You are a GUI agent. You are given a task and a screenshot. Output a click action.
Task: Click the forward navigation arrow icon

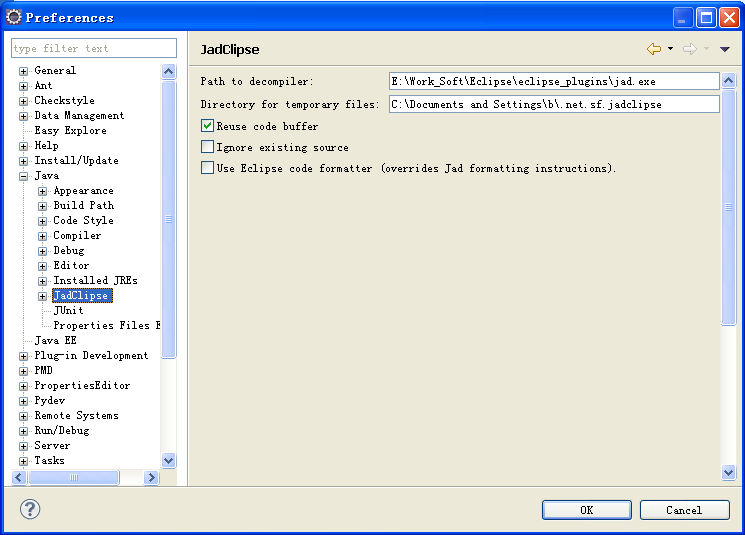click(x=689, y=49)
